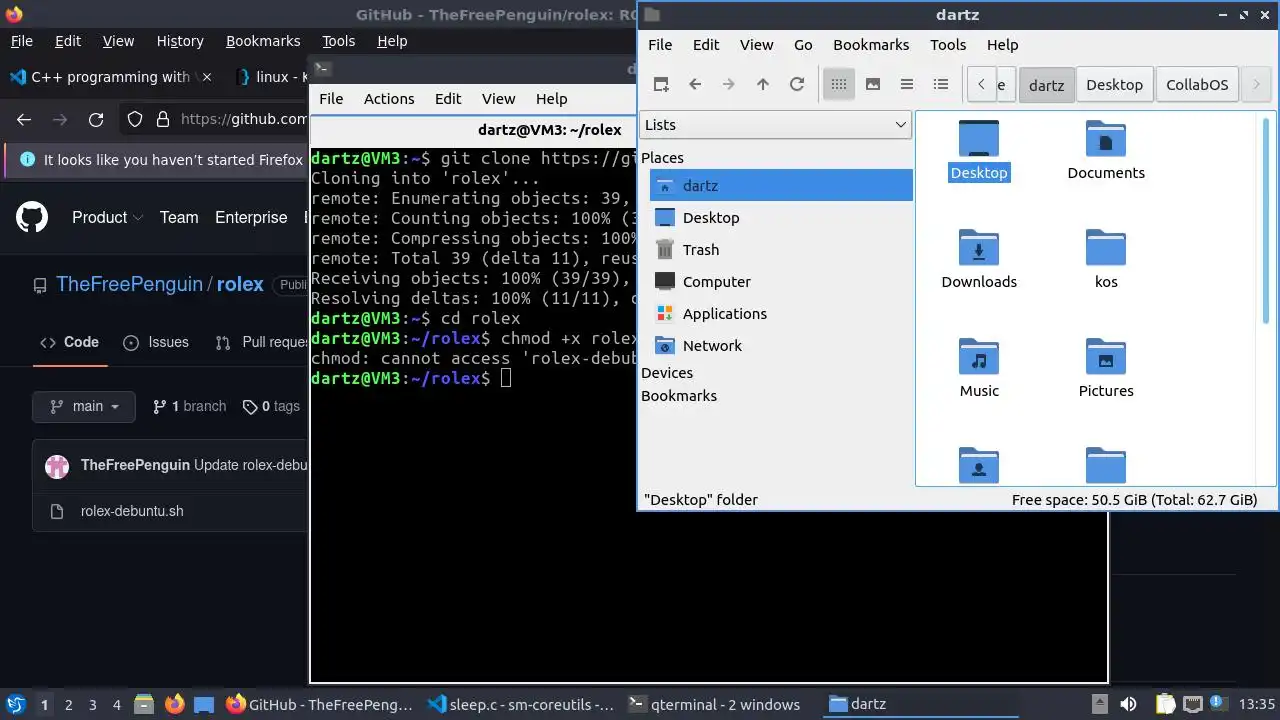Switch to qterminal taskbar entry
Screen dimensions: 1280x720
[715, 704]
